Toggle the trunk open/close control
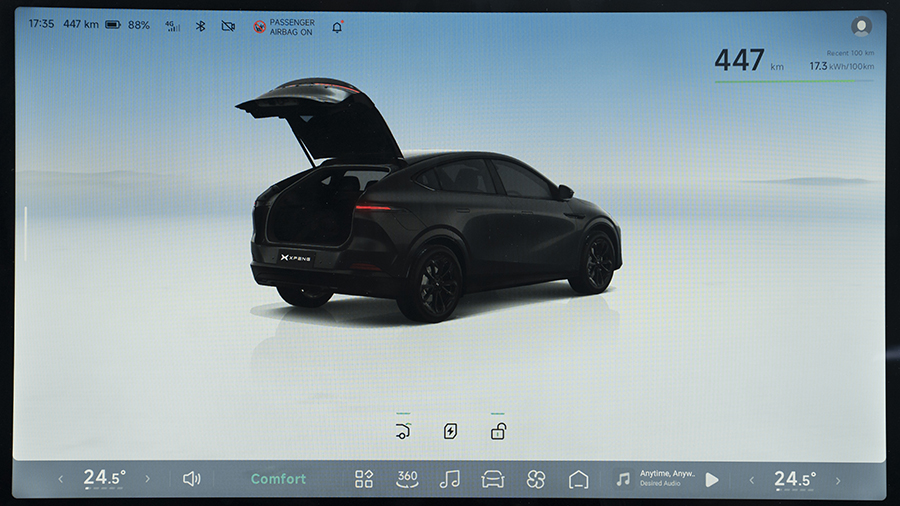The height and width of the screenshot is (506, 900). (403, 431)
